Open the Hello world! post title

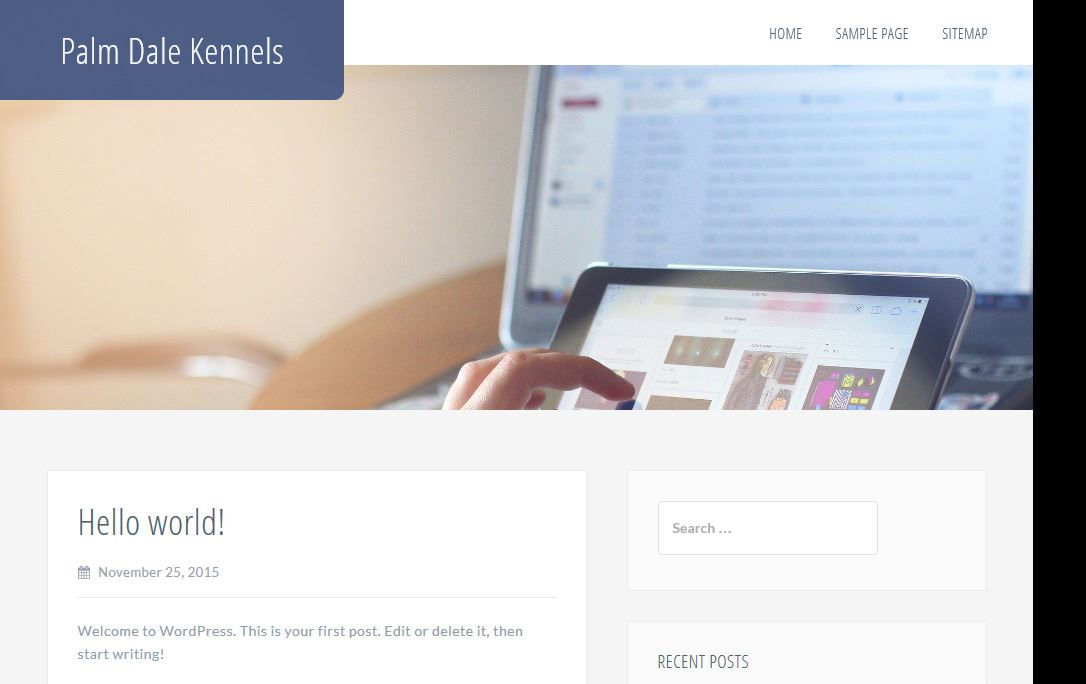pos(151,522)
